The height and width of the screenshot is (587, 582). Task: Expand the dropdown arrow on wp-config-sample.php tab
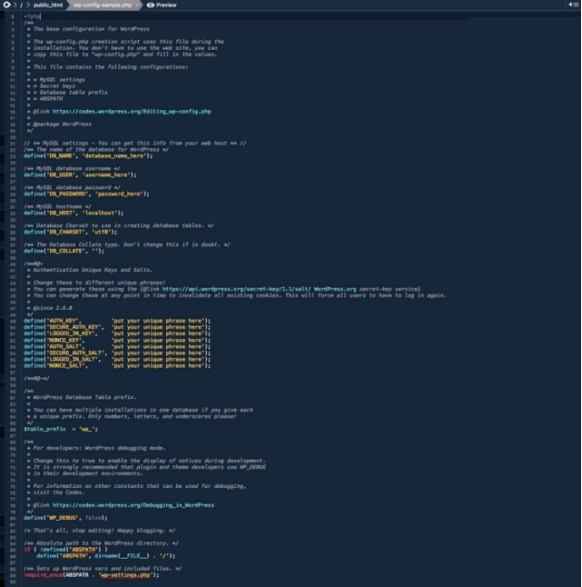[137, 5]
